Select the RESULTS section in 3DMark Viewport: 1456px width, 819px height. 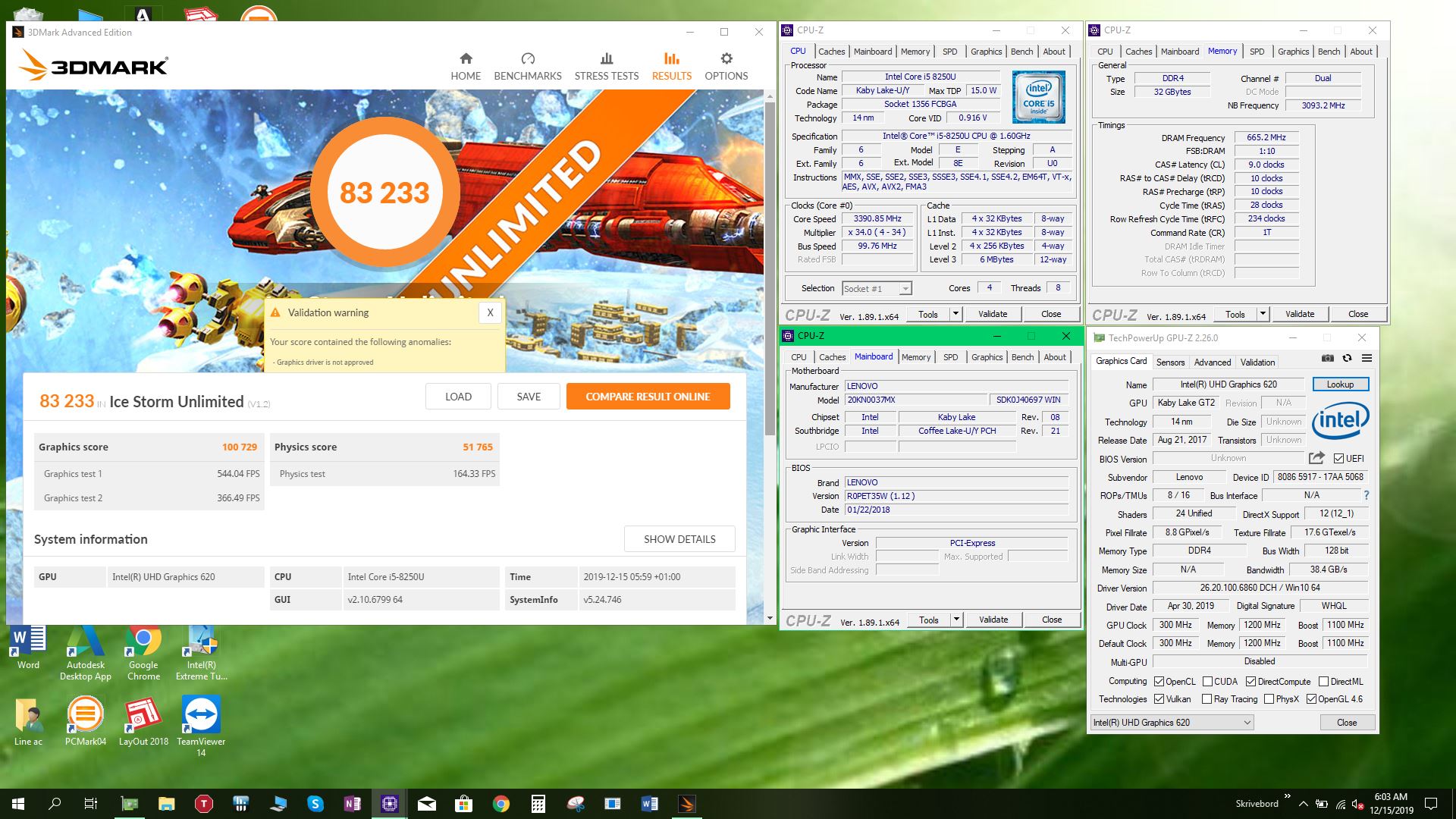(672, 67)
